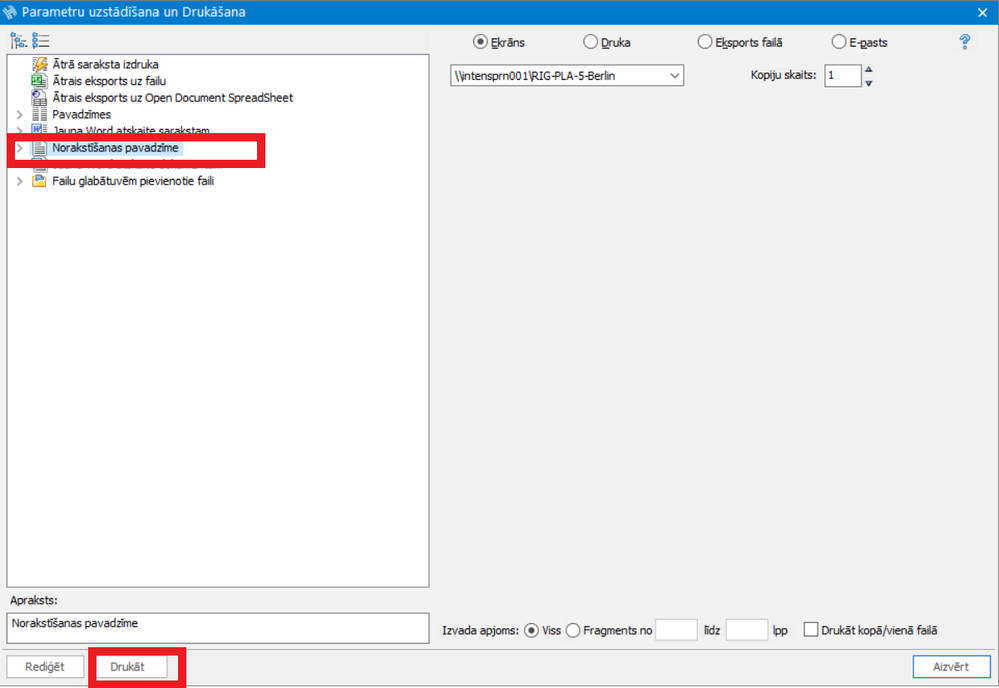Screen dimensions: 999x688
Task: Click the Pavadzīmes report icon
Action: coord(40,114)
